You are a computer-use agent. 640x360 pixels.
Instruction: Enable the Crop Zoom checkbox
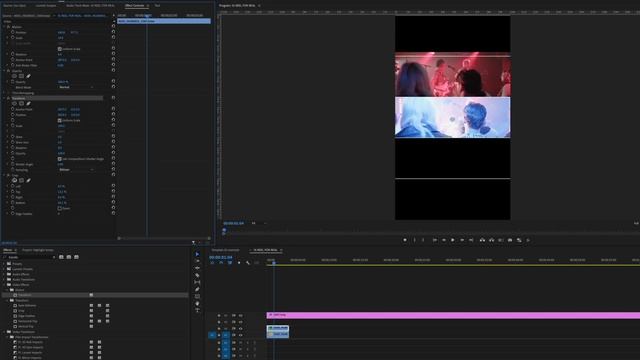pyautogui.click(x=60, y=208)
